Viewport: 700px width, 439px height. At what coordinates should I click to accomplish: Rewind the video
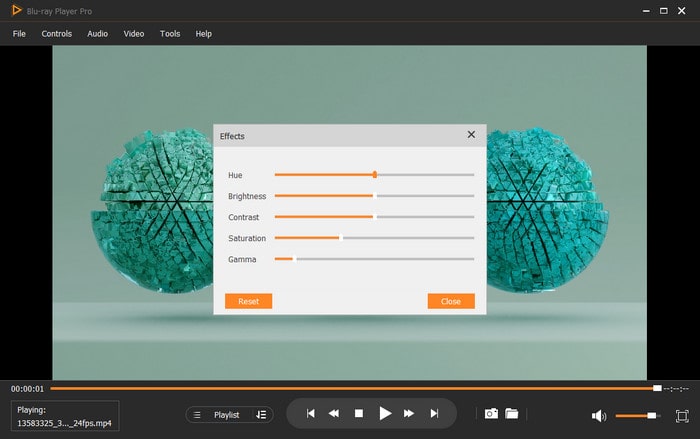click(x=334, y=414)
